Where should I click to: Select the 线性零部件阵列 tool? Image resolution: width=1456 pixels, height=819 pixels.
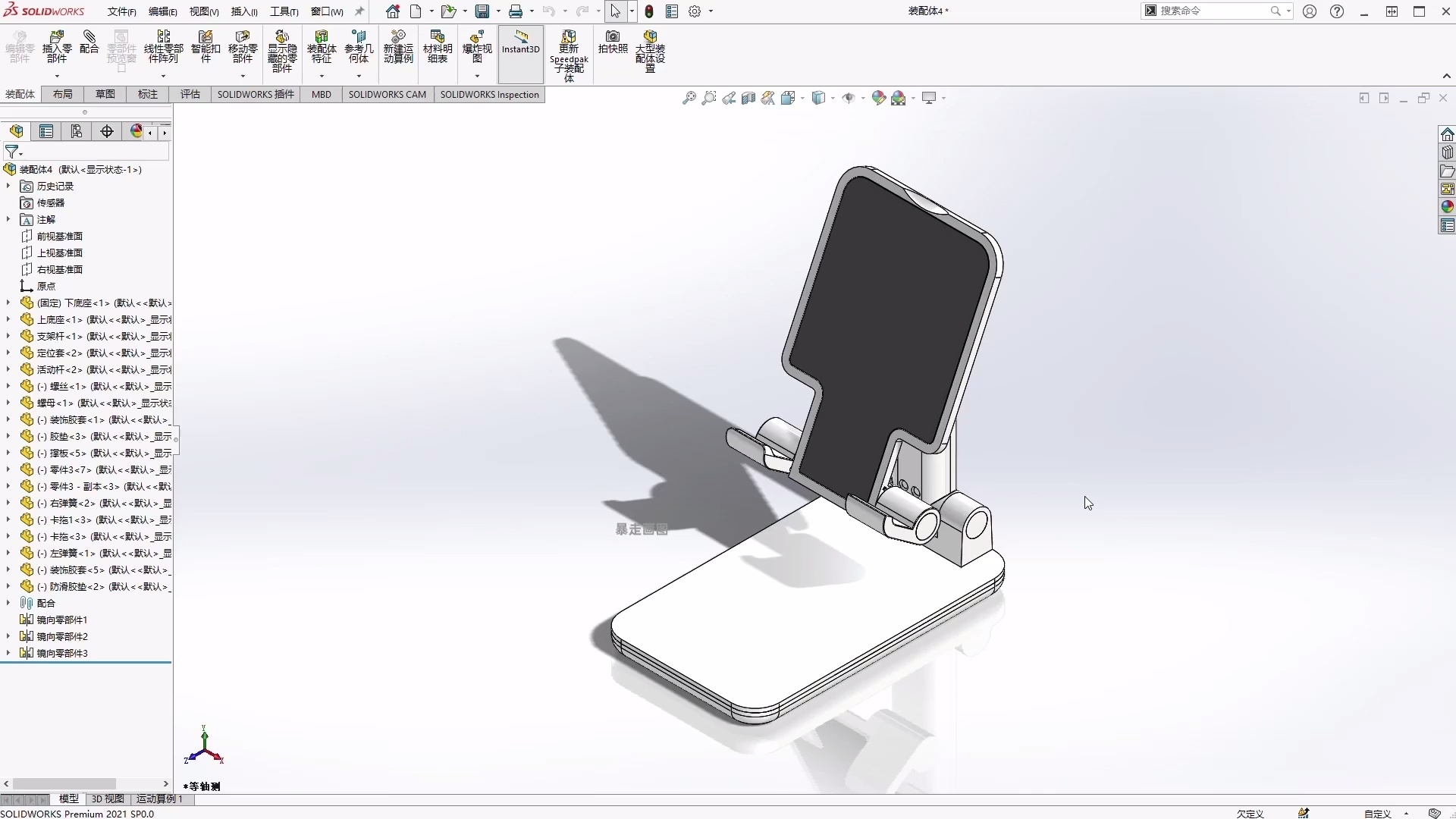[164, 45]
